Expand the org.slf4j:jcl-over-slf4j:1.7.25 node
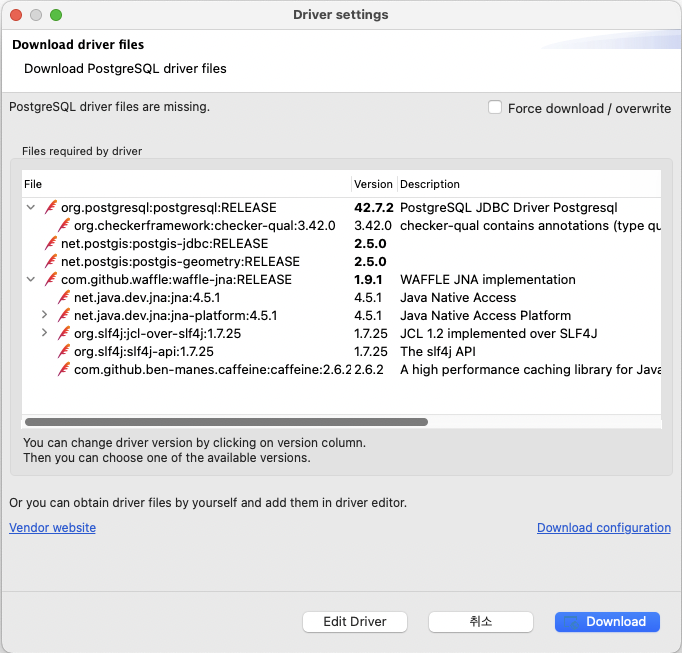Image resolution: width=682 pixels, height=653 pixels. pos(44,333)
